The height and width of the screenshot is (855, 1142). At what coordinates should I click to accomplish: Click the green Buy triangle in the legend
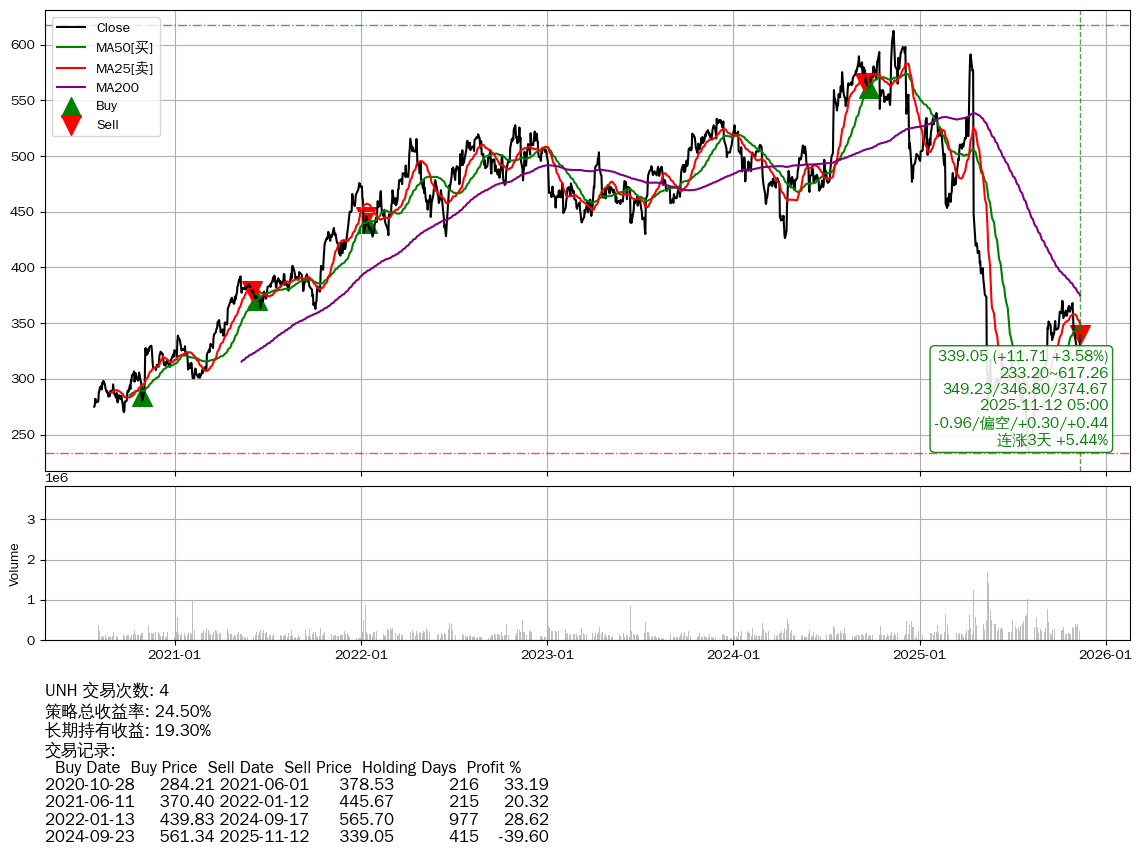pyautogui.click(x=71, y=106)
